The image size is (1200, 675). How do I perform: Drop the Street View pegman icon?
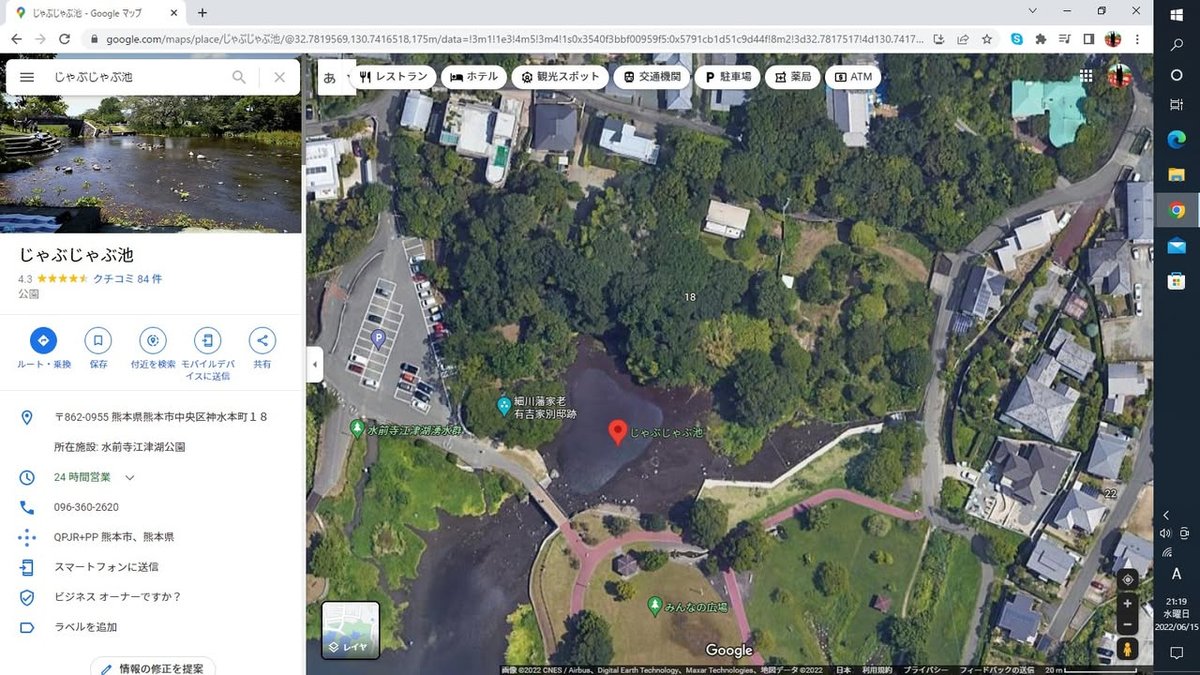1127,648
